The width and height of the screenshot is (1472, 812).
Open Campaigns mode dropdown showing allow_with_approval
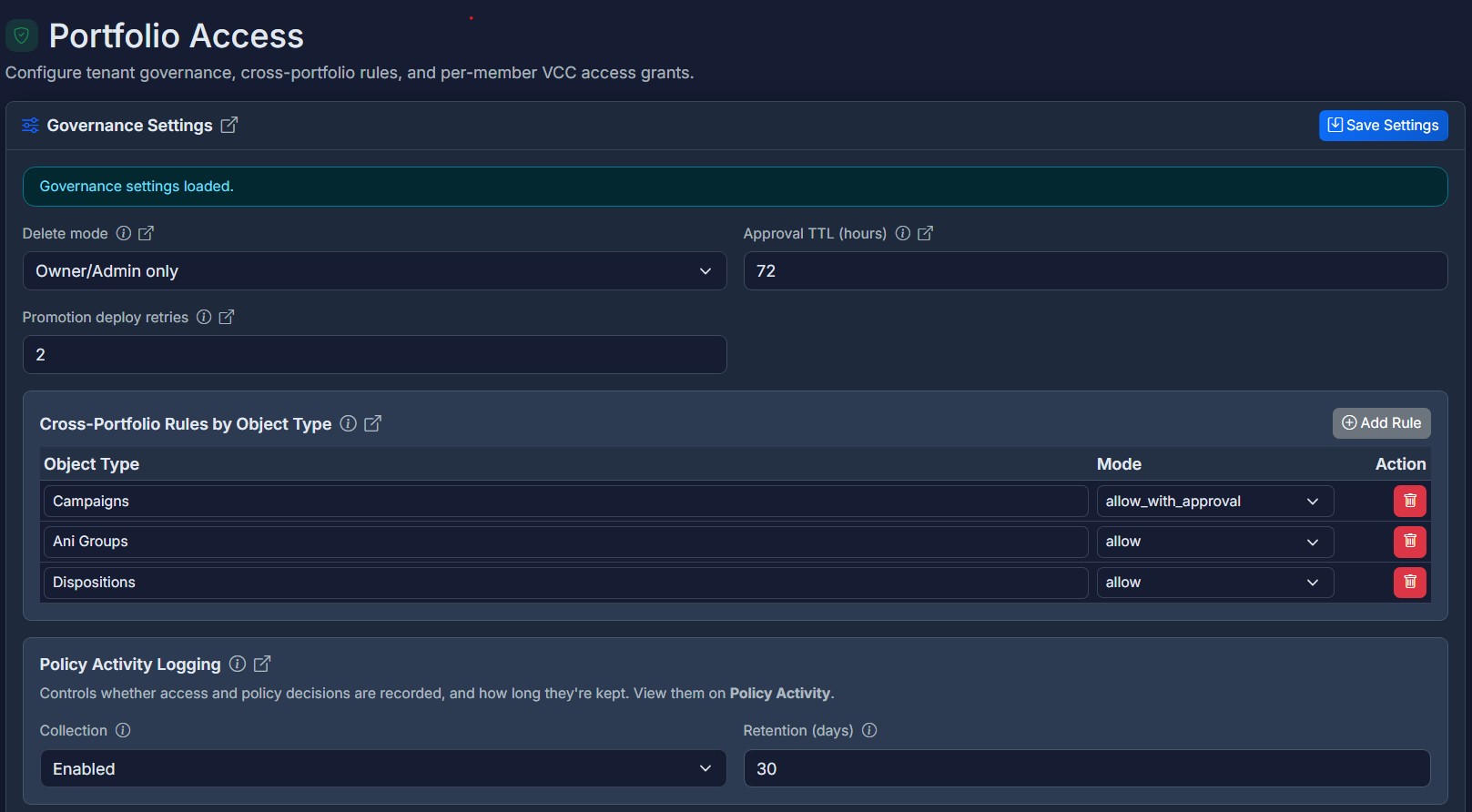click(x=1215, y=502)
